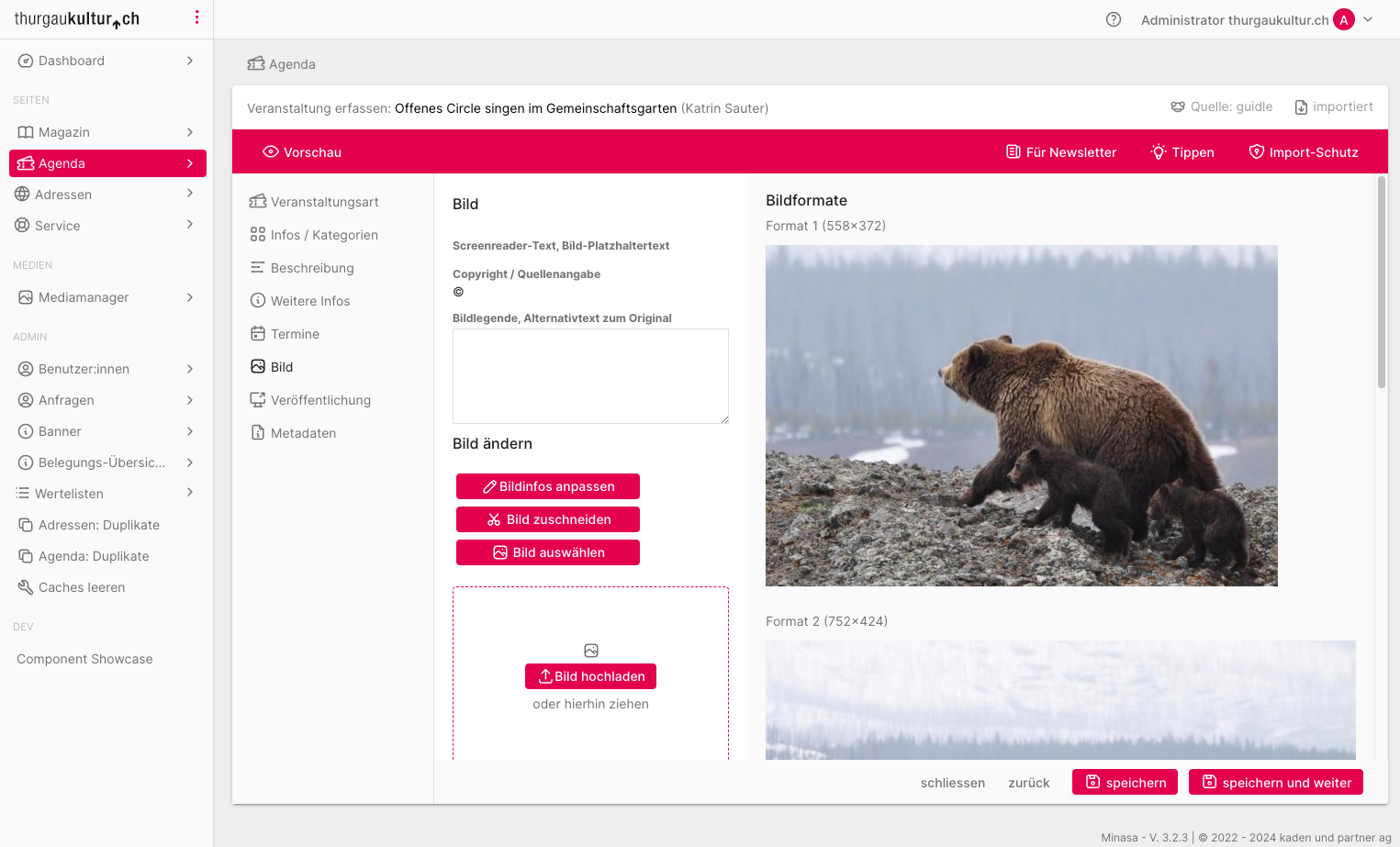
Task: Click the Bildlegende text area
Action: pos(590,376)
